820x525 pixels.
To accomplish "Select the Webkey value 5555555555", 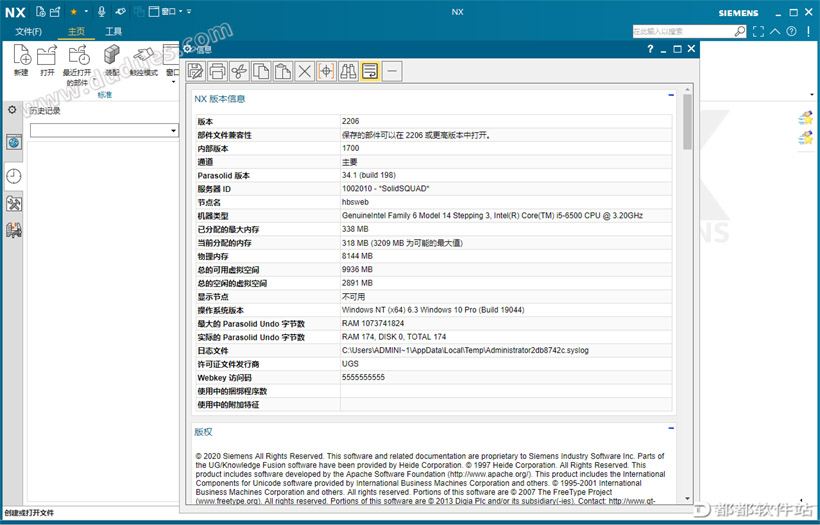I will (x=363, y=377).
